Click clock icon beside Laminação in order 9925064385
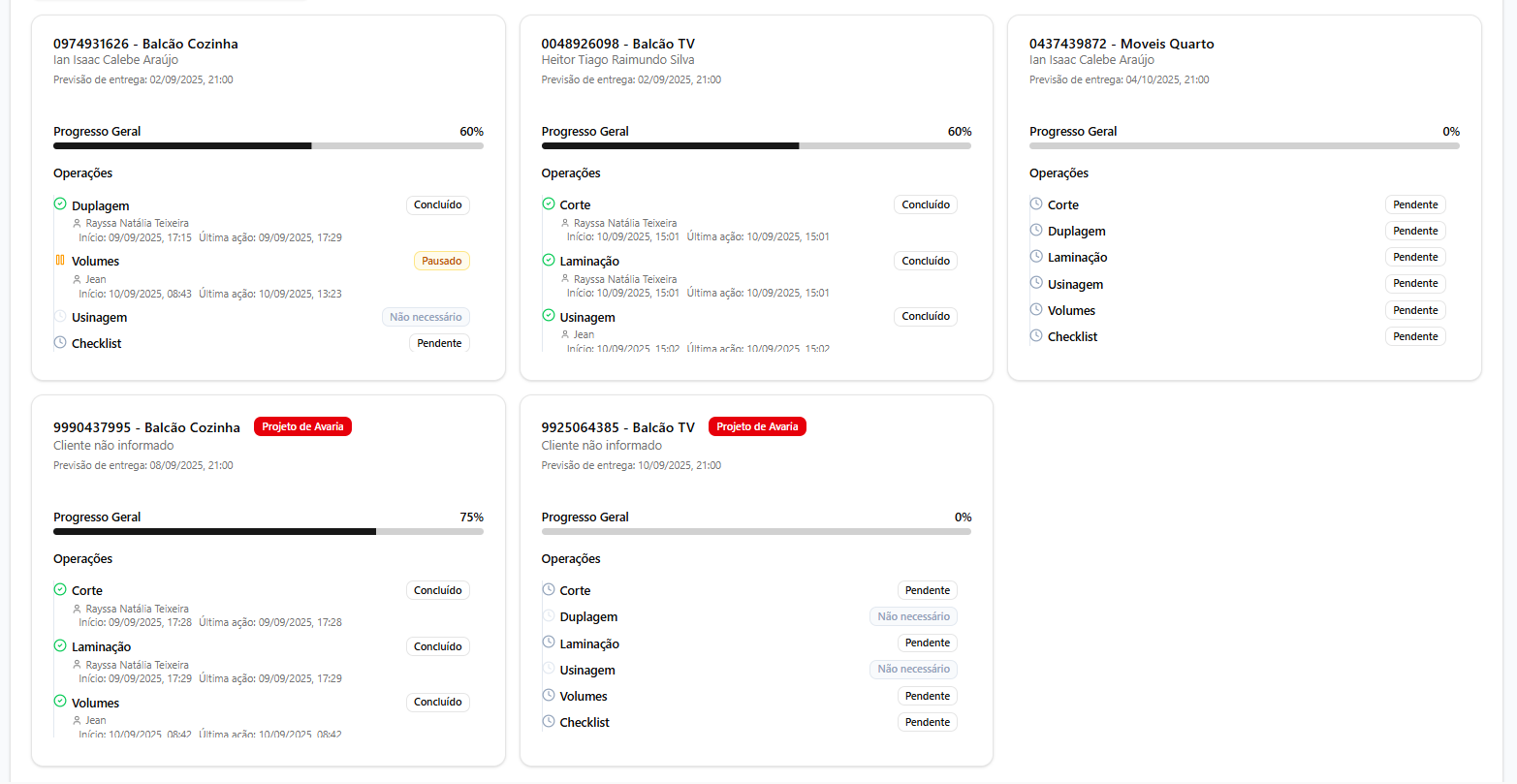1517x784 pixels. coord(549,643)
